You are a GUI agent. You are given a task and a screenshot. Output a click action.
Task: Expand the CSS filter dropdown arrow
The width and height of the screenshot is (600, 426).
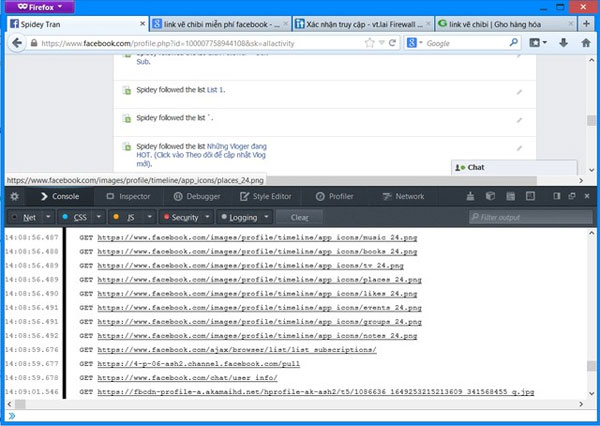point(99,217)
